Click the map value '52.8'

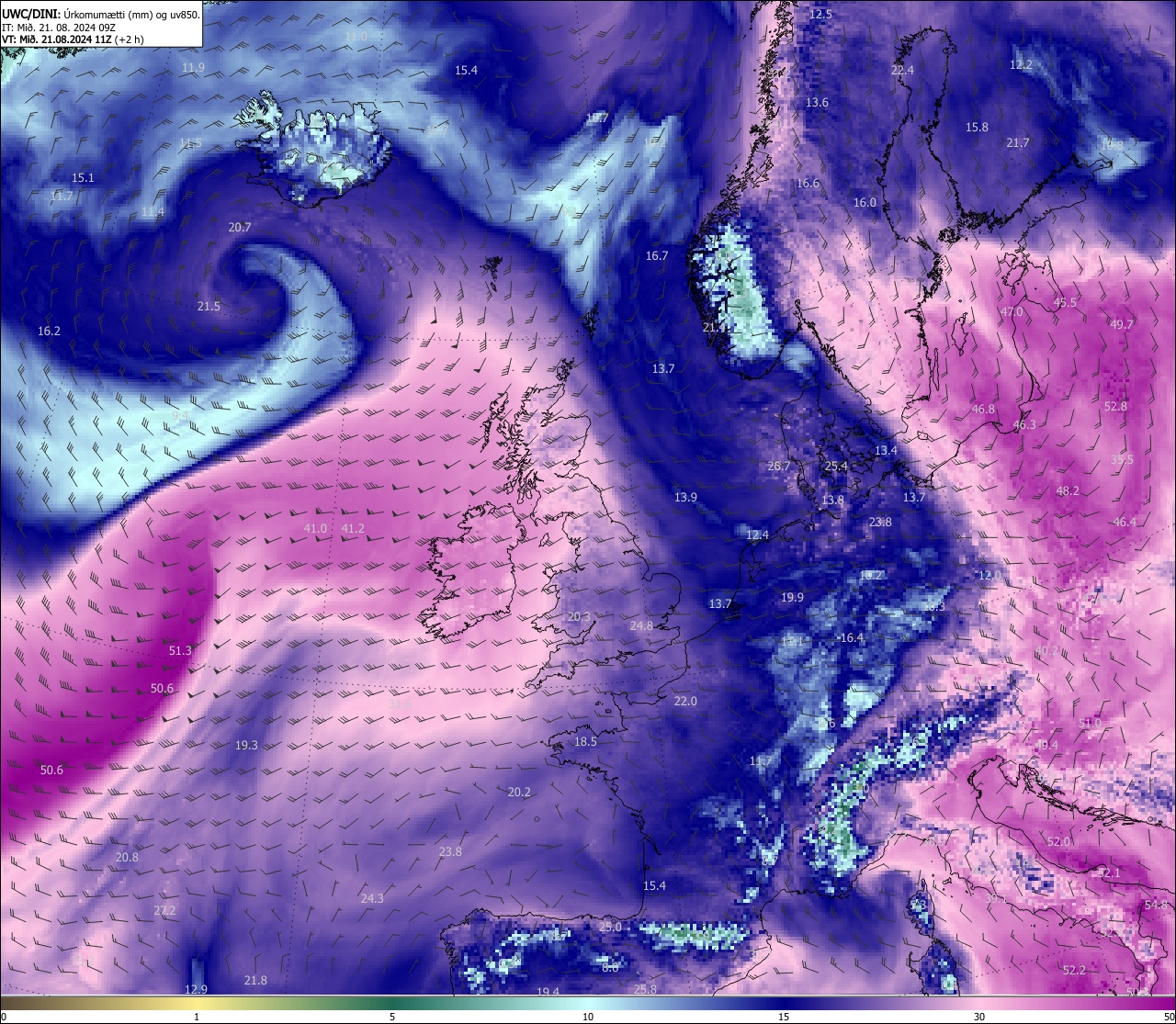[1115, 407]
